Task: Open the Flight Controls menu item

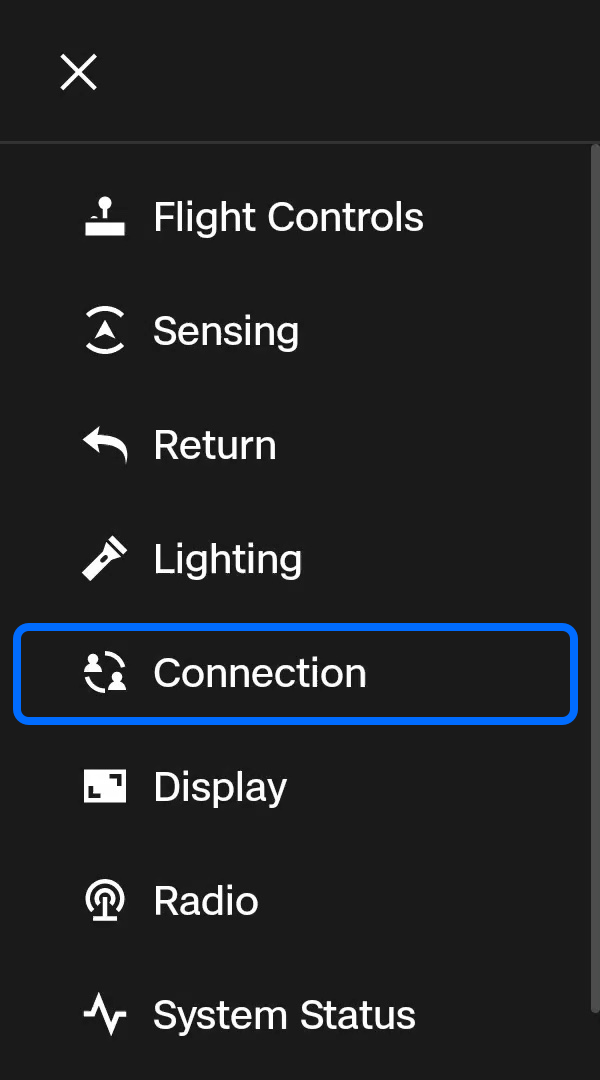Action: (x=288, y=217)
